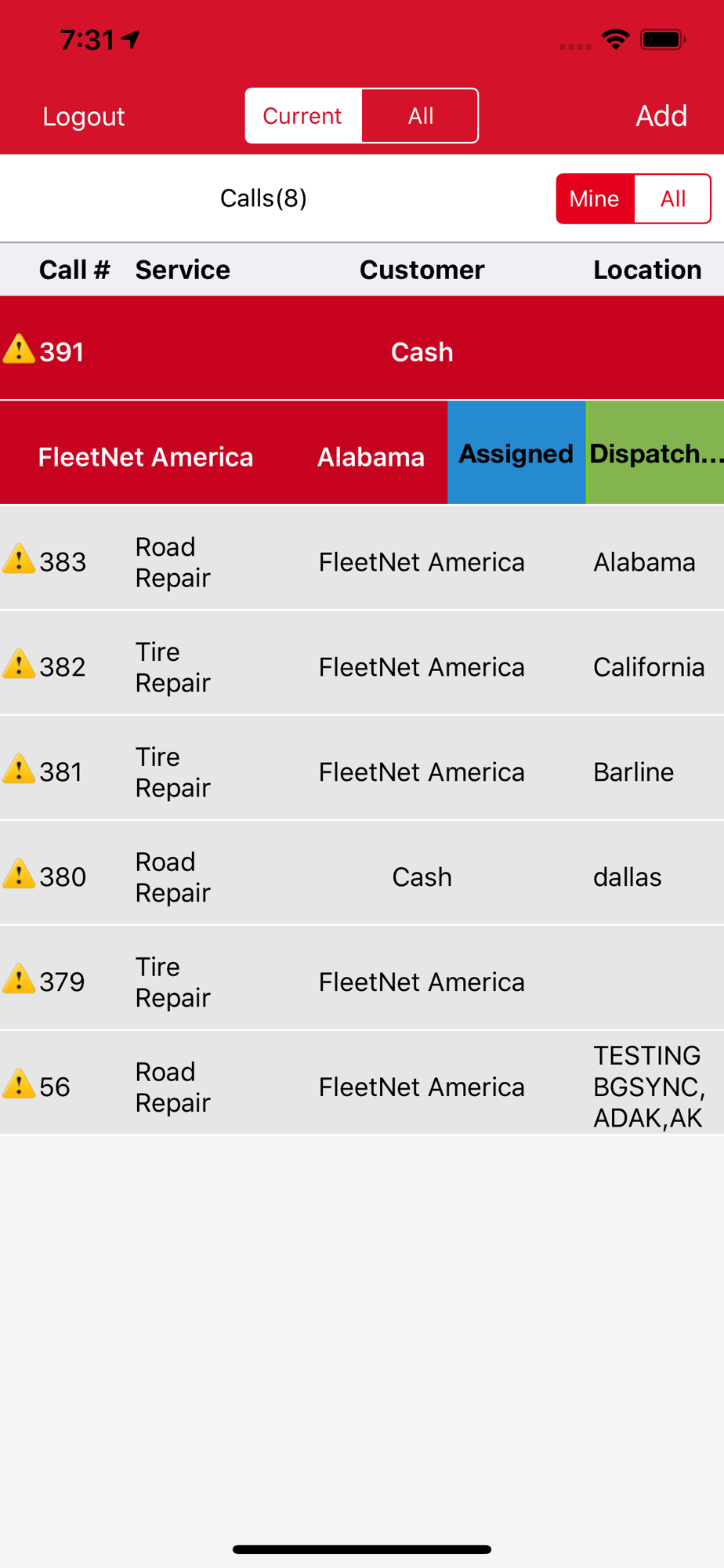
Task: Tap the warning icon for call 380
Action: (19, 875)
